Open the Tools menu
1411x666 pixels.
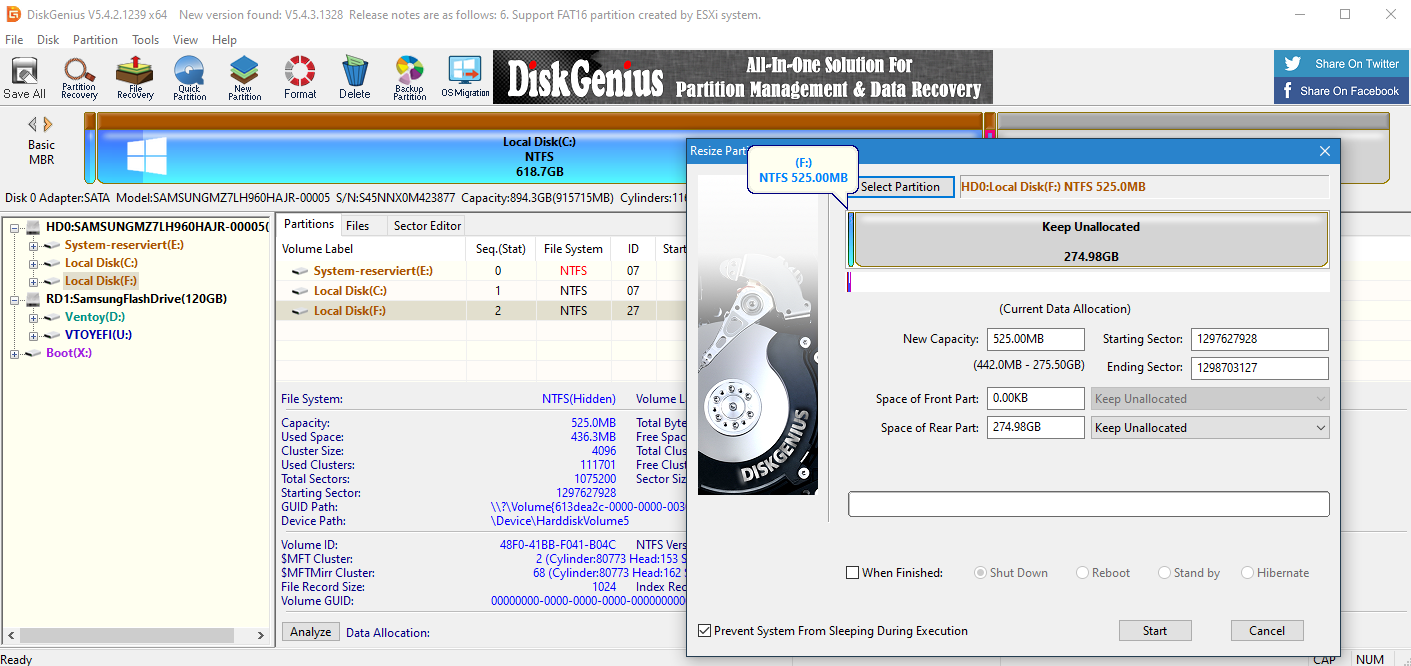coord(146,40)
